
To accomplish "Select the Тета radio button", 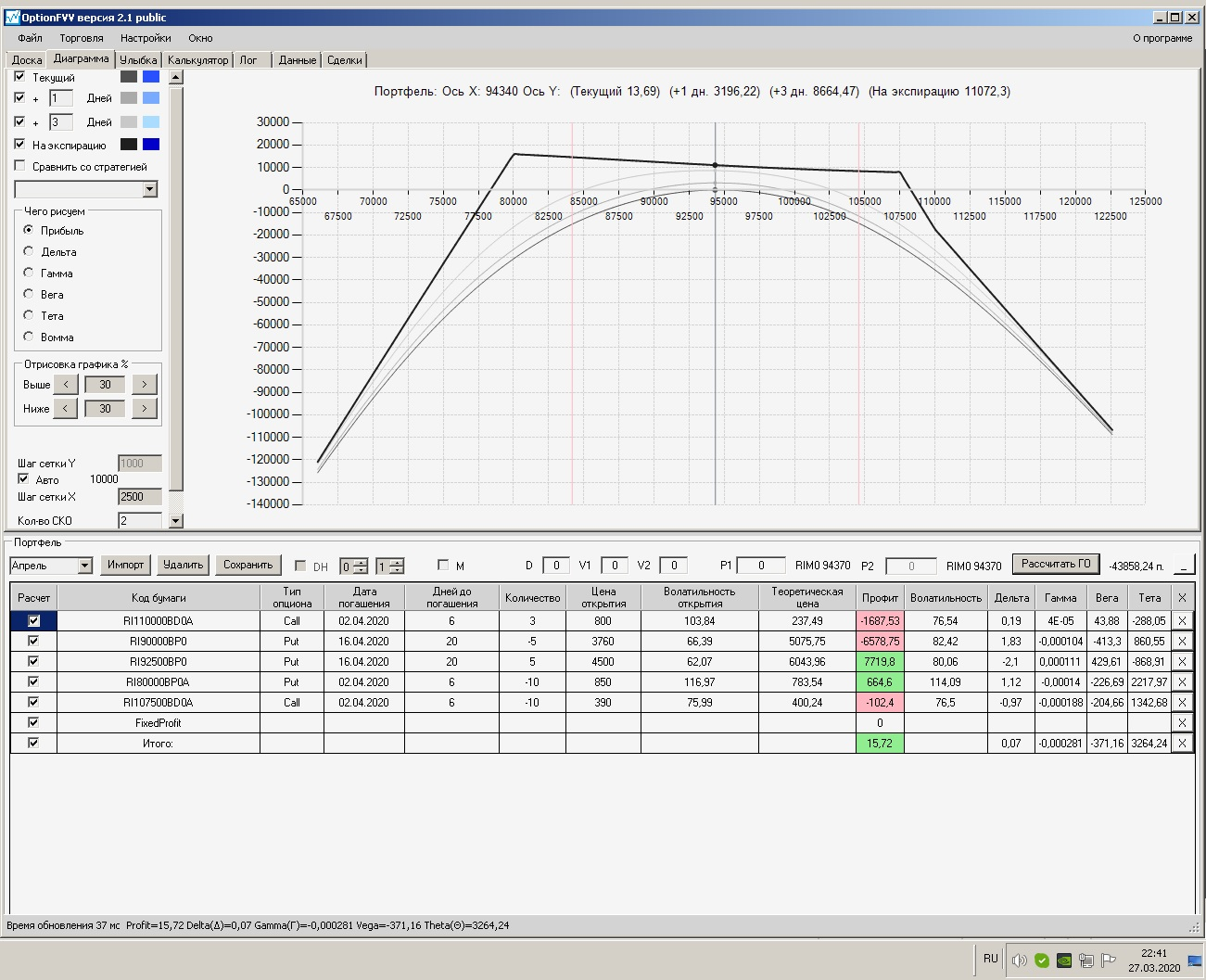I will (29, 315).
